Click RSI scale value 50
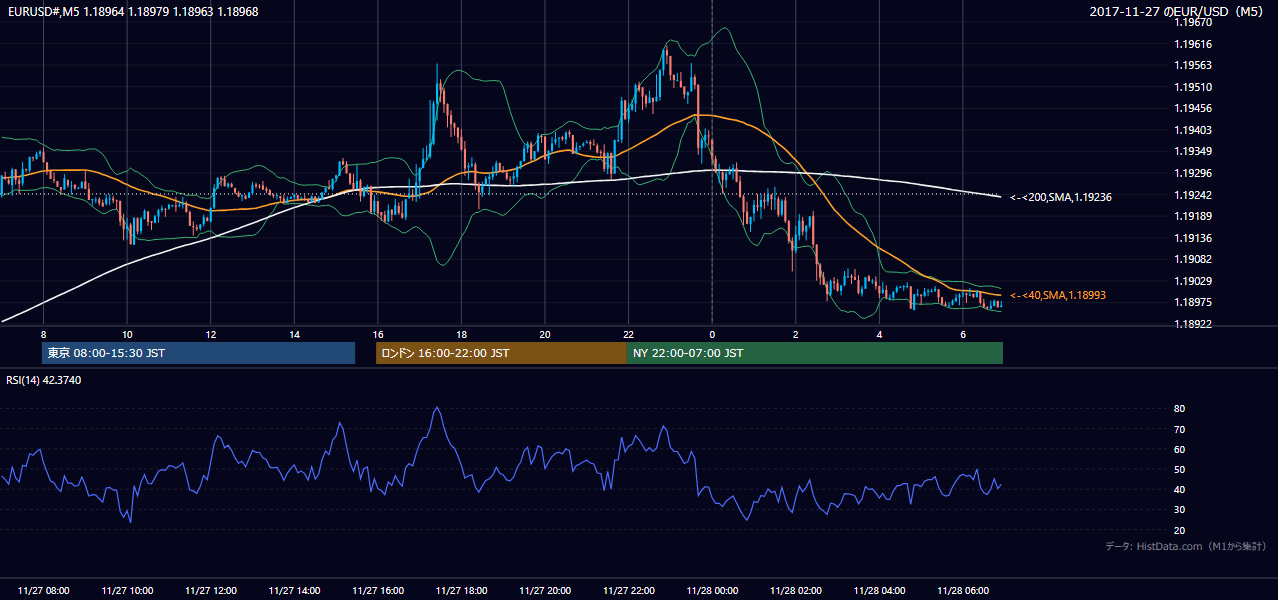Image resolution: width=1278 pixels, height=600 pixels. pos(1180,469)
